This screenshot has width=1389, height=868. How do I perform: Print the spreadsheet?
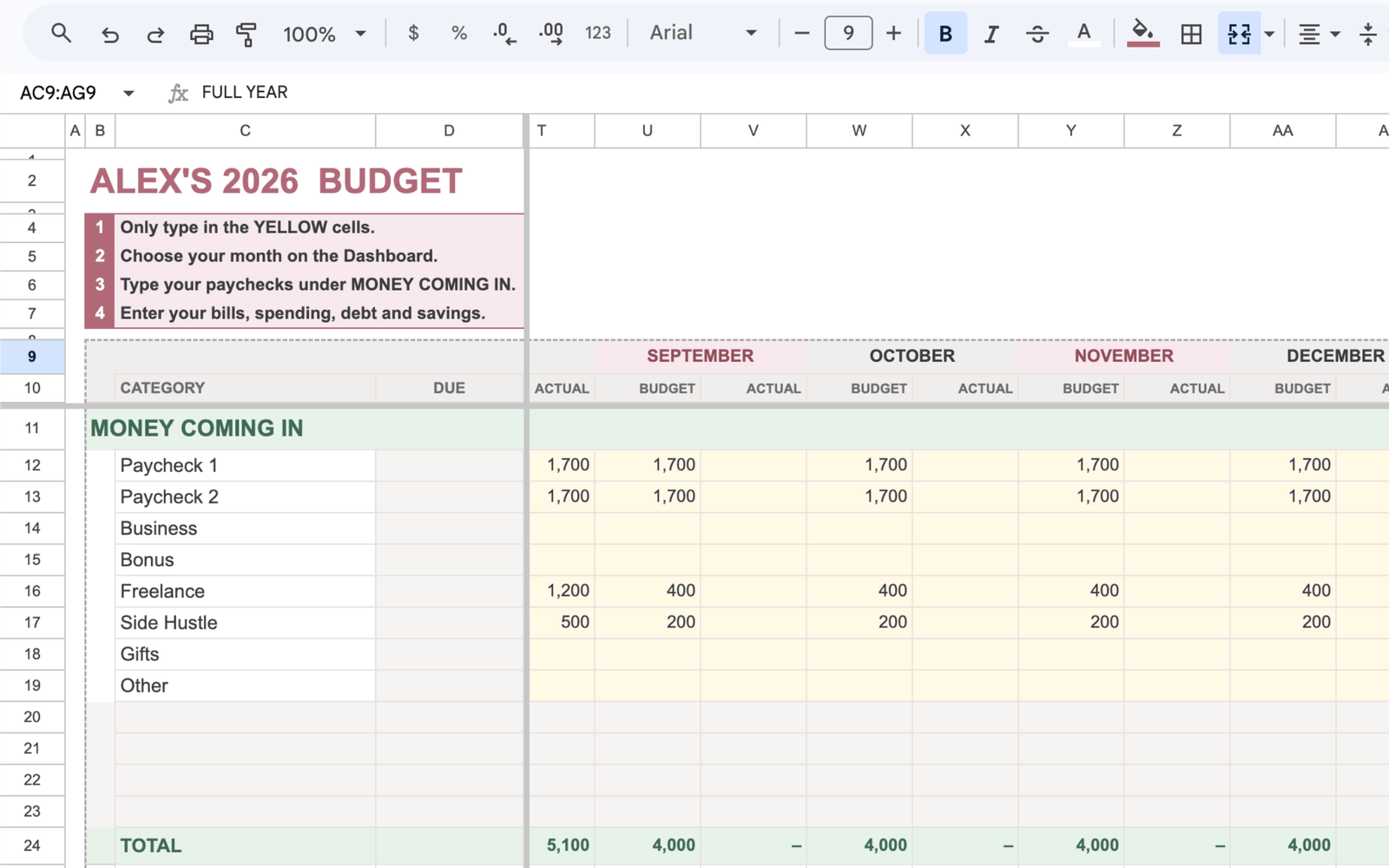pos(201,34)
